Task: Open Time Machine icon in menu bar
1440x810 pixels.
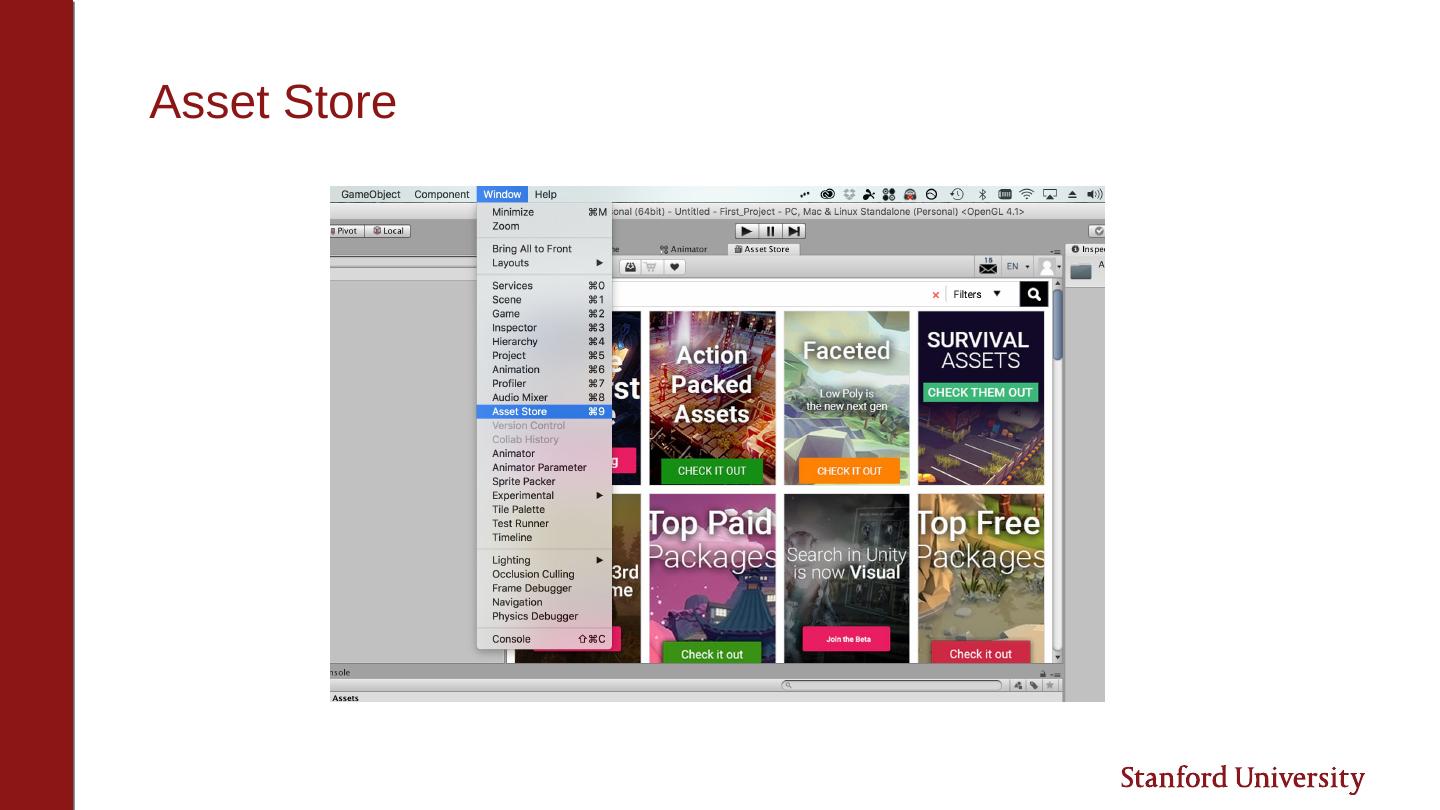Action: pyautogui.click(x=957, y=195)
